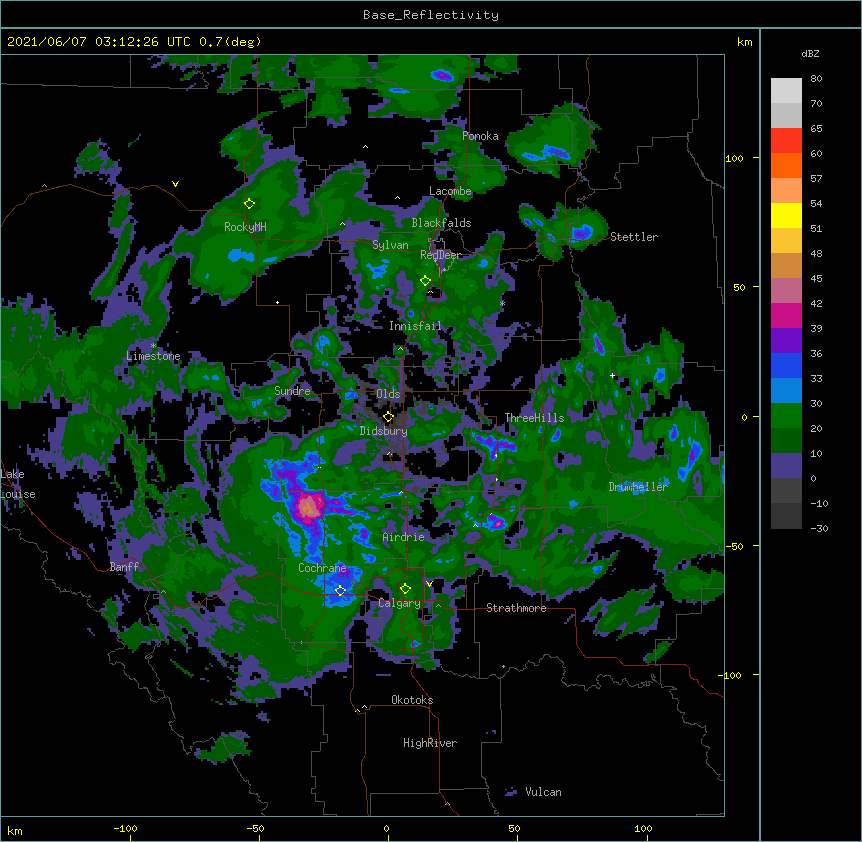The width and height of the screenshot is (862, 842).
Task: Click the Limestone label
Action: (x=153, y=356)
